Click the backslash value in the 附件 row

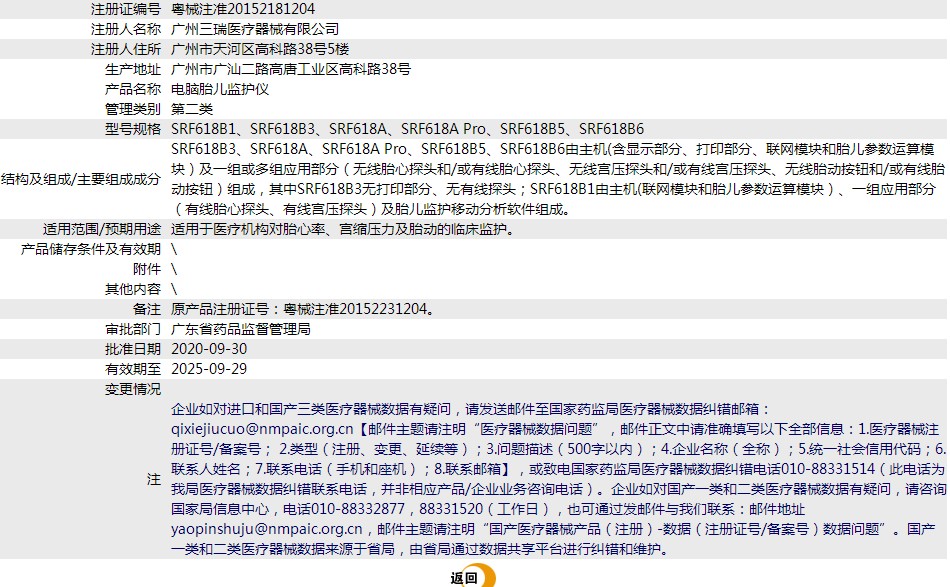click(174, 269)
